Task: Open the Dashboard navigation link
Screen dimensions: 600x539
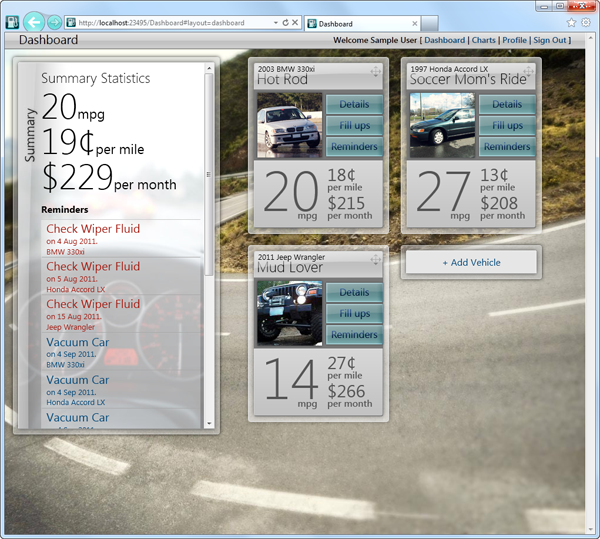Action: [x=444, y=40]
